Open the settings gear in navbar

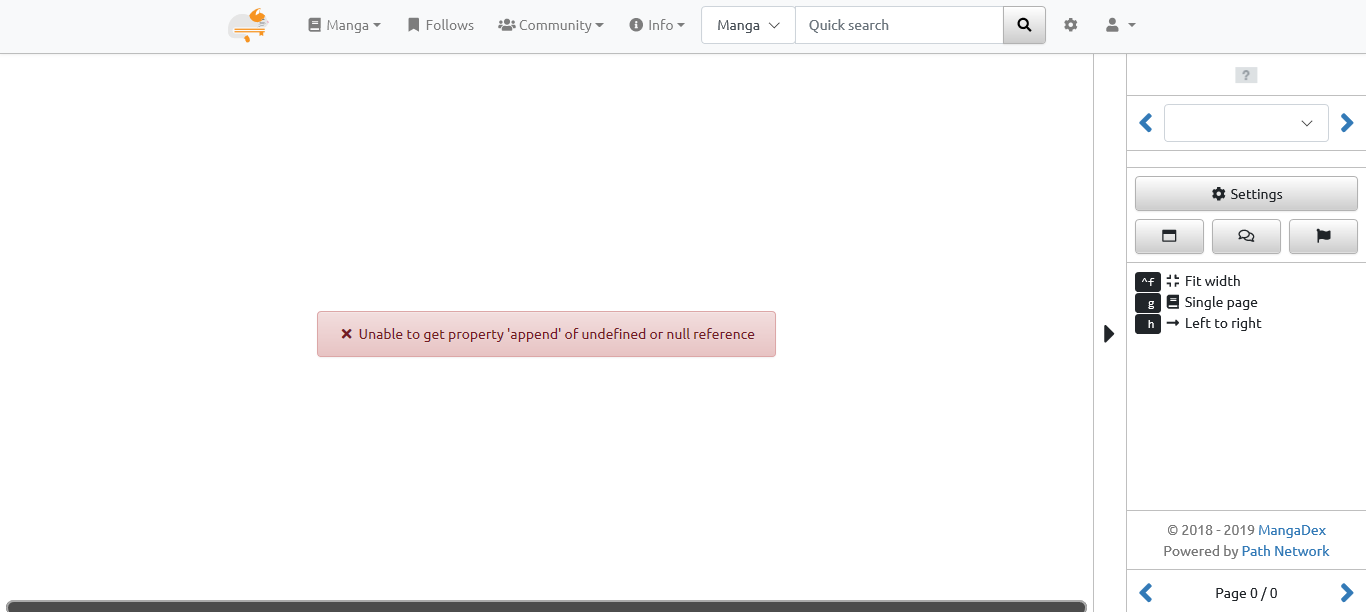coord(1071,25)
